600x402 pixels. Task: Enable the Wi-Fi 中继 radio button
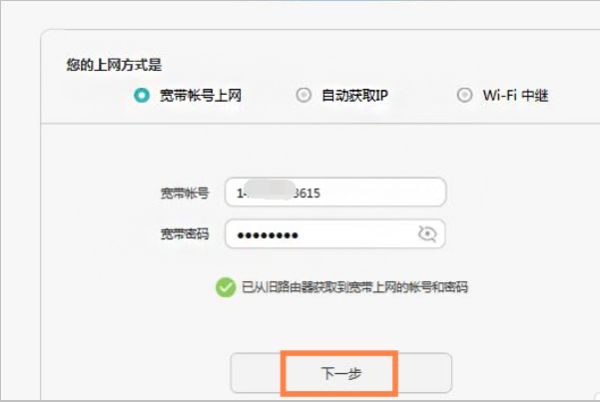click(464, 95)
